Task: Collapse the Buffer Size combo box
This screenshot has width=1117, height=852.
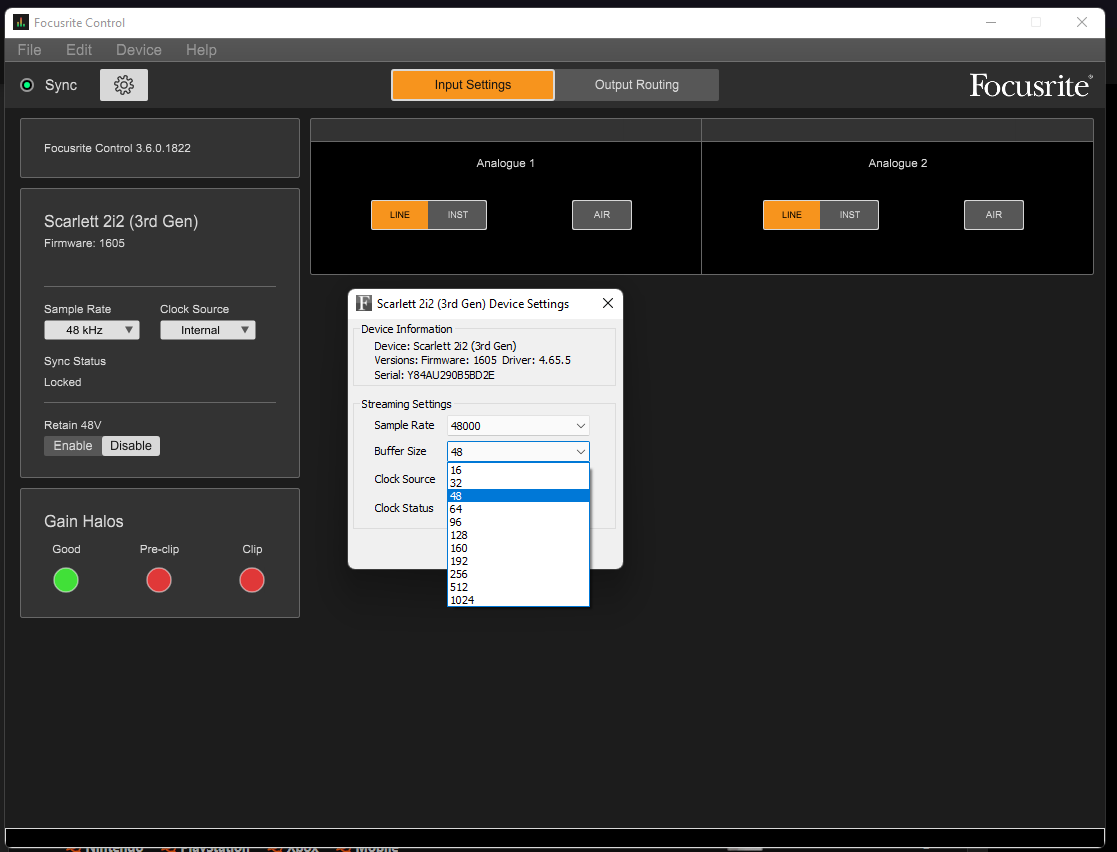Action: tap(518, 452)
